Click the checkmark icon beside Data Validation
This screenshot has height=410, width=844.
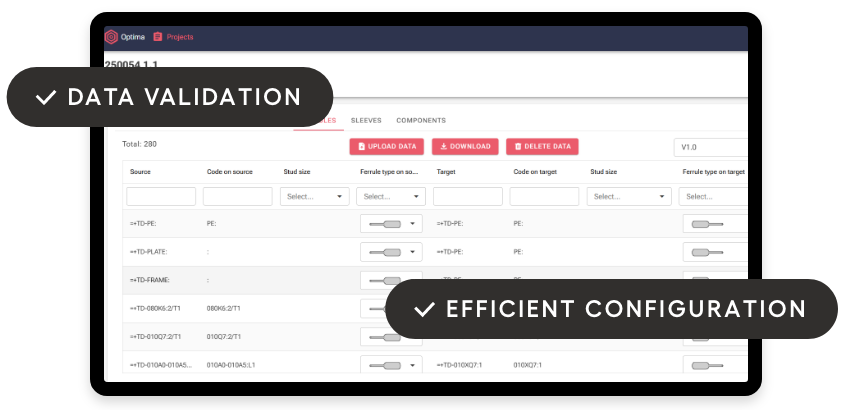(x=45, y=97)
